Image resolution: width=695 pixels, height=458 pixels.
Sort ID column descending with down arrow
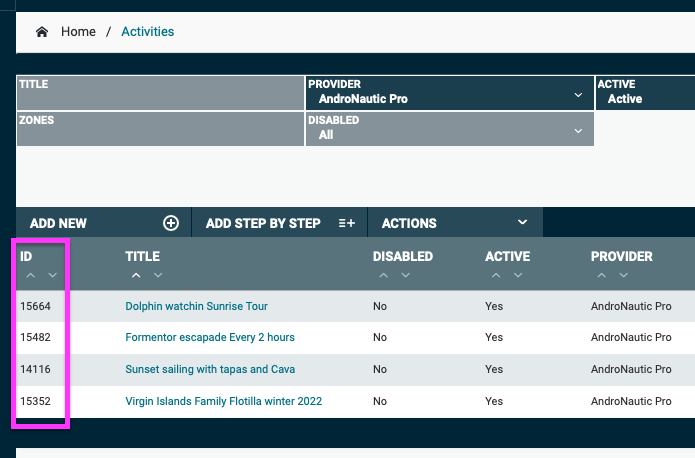tap(53, 275)
